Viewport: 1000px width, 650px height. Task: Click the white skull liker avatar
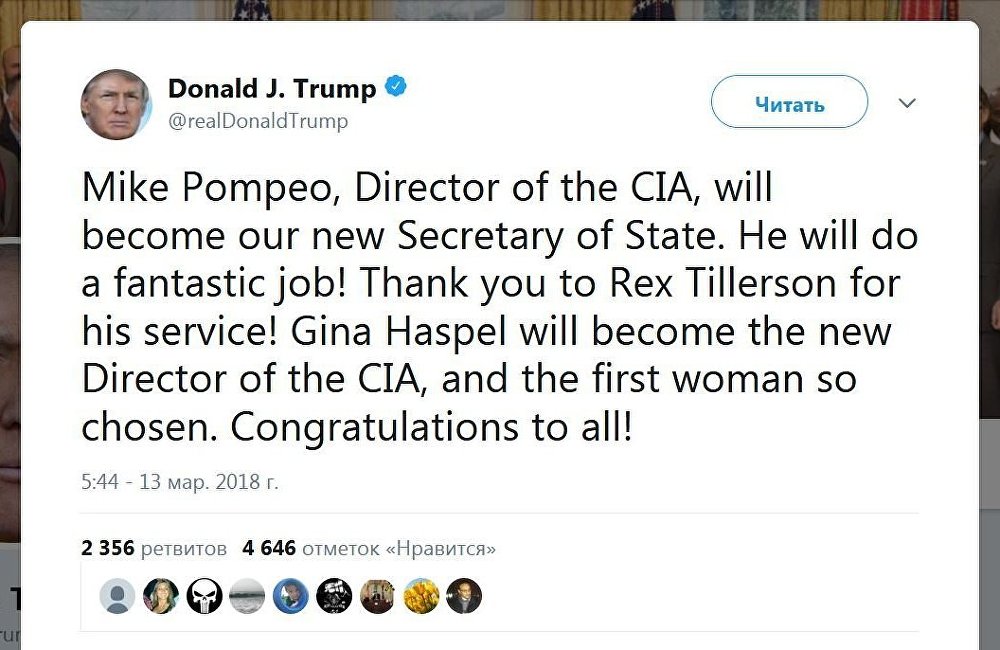[x=204, y=596]
